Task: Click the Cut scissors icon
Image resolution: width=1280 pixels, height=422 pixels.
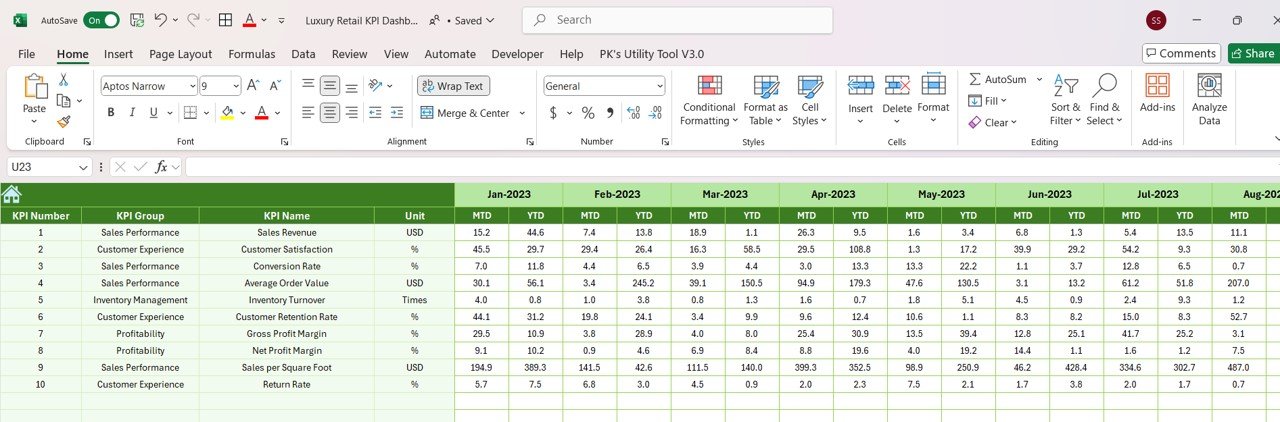Action: (x=64, y=80)
